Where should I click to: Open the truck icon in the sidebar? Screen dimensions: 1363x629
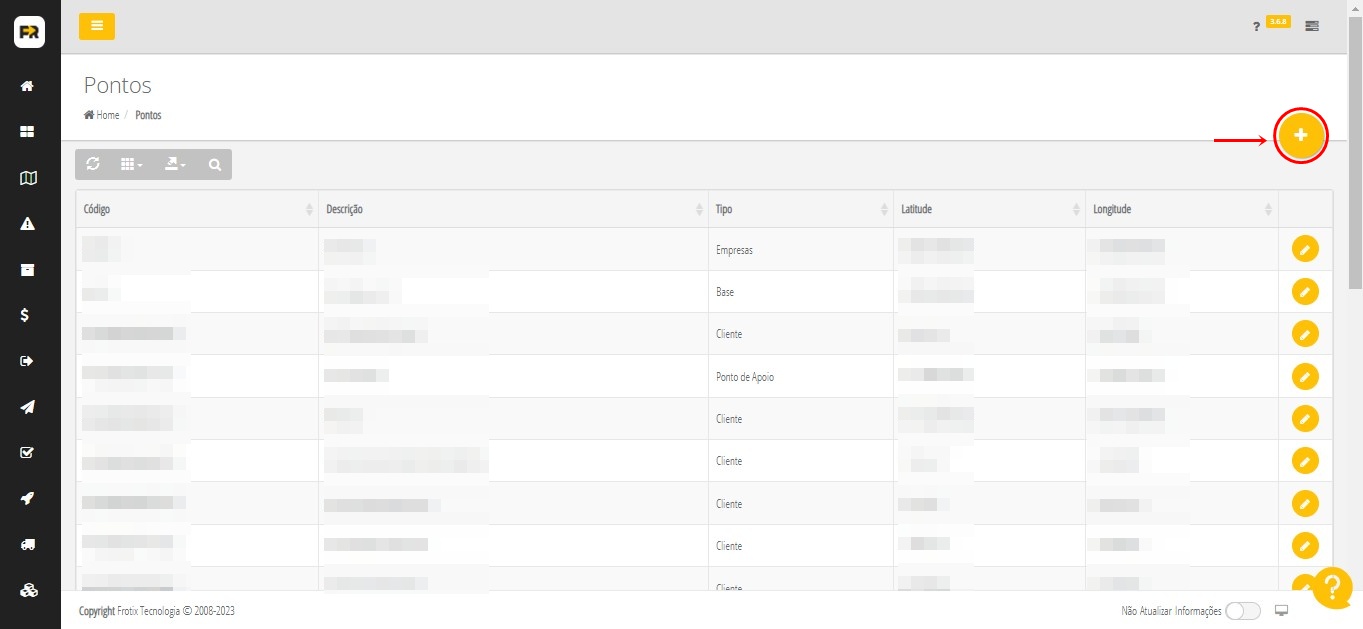coord(28,544)
